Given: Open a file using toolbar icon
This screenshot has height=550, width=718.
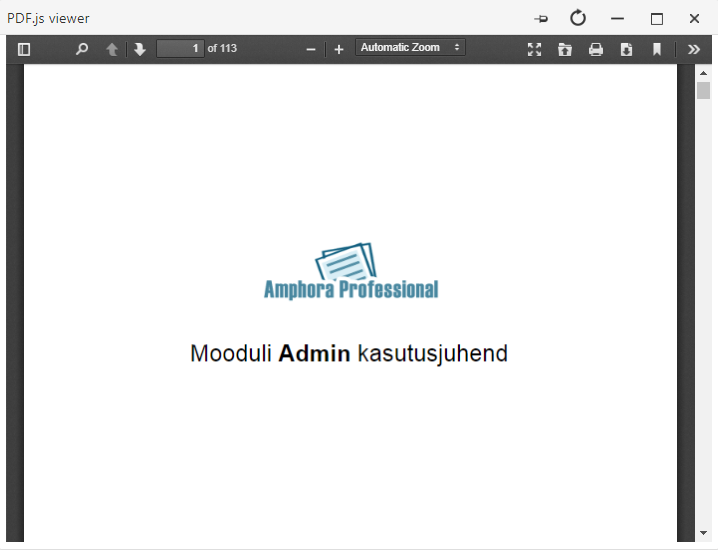Looking at the screenshot, I should pyautogui.click(x=565, y=49).
